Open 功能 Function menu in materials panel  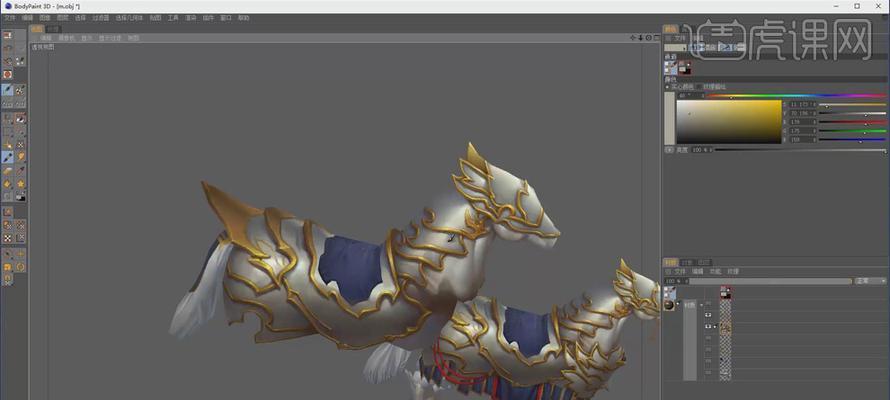715,272
